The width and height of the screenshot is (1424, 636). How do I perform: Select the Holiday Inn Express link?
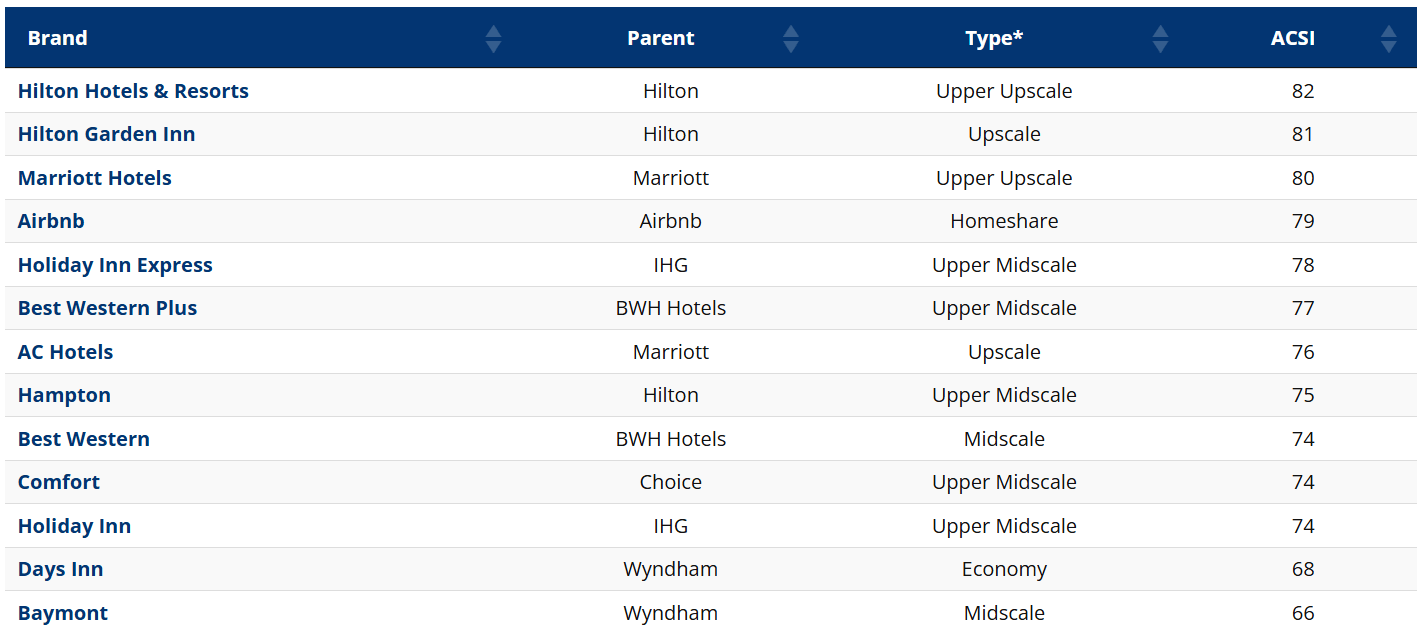click(x=115, y=265)
